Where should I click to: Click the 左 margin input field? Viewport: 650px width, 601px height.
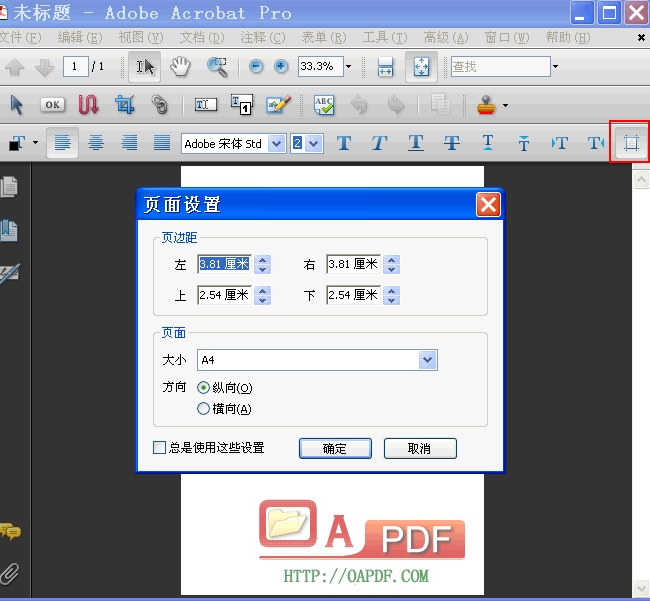point(224,264)
